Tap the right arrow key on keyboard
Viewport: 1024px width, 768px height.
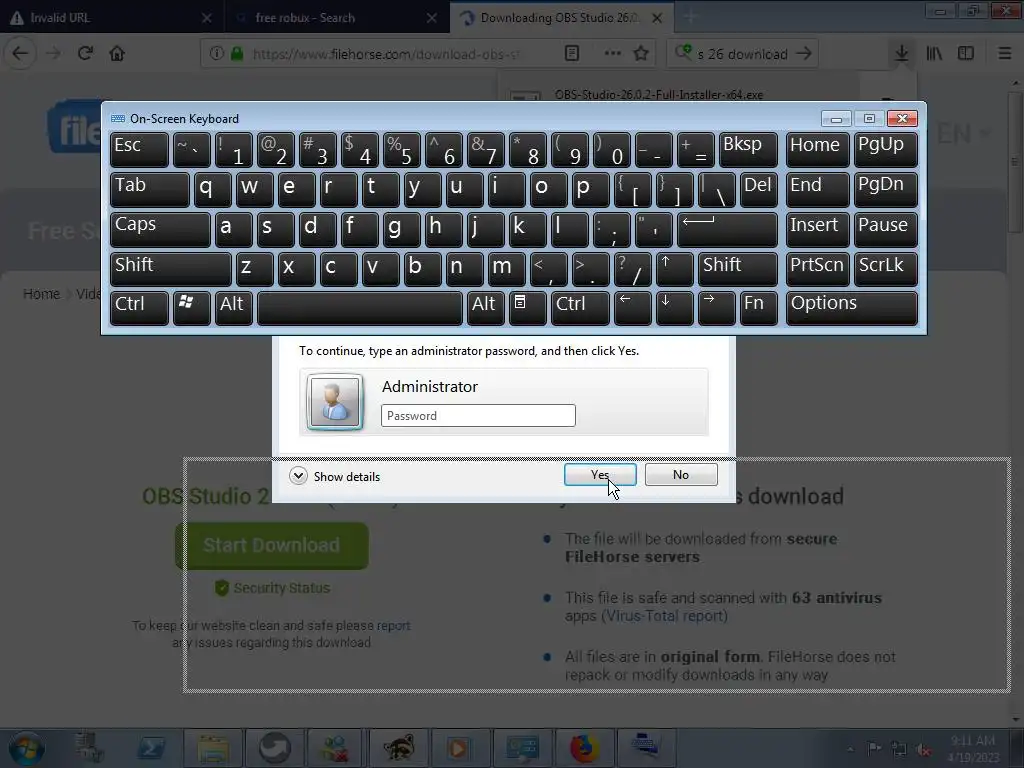[716, 308]
